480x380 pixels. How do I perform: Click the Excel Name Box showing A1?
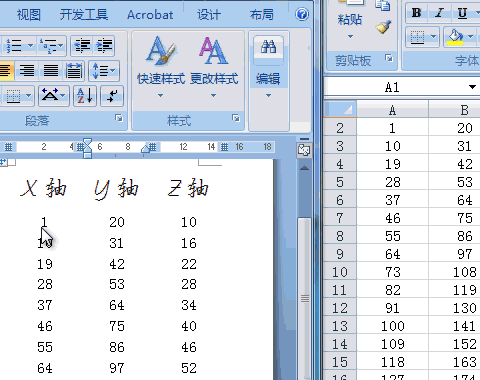(392, 87)
